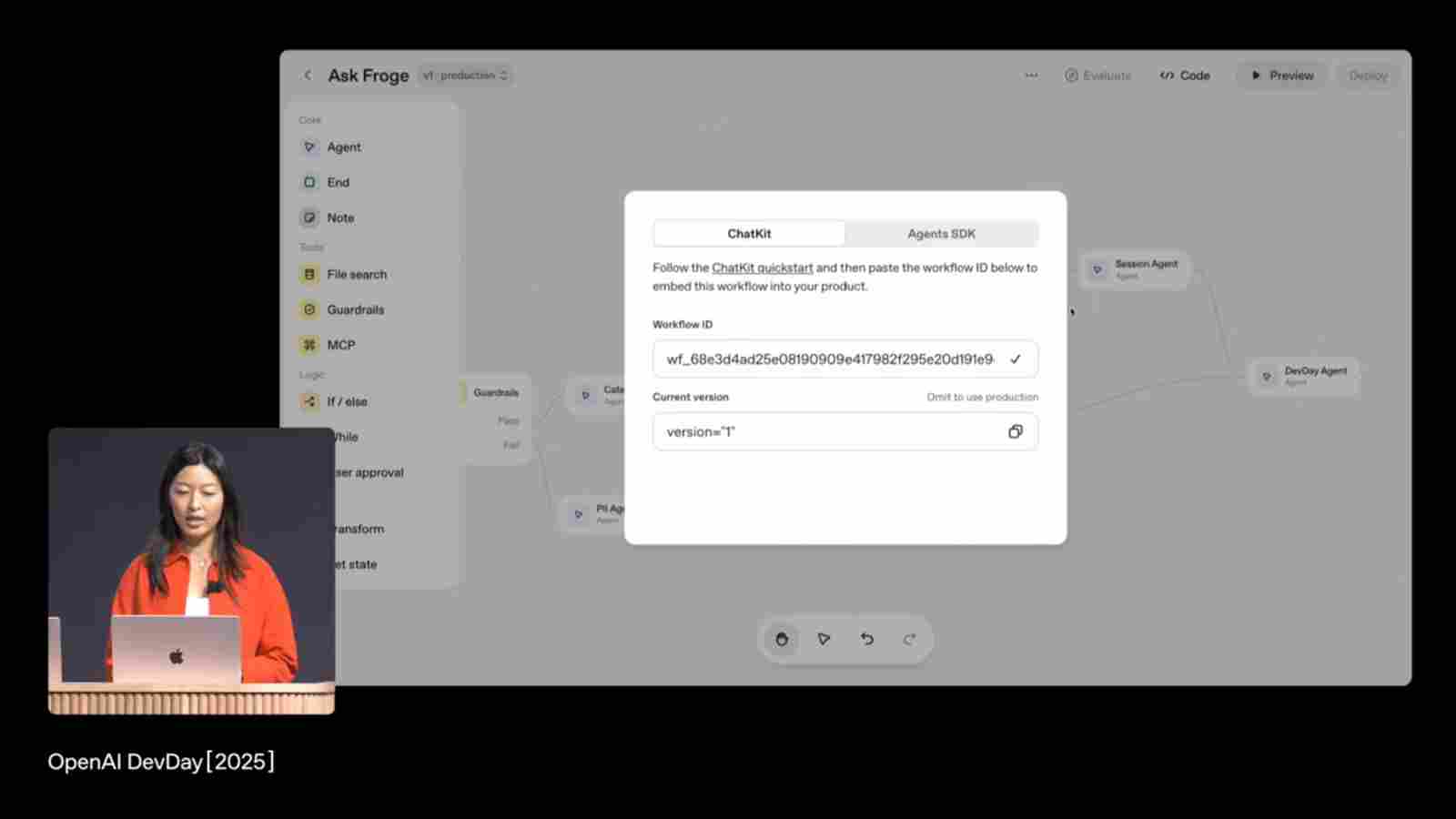Copy the current version snippet
1456x819 pixels.
(1016, 431)
